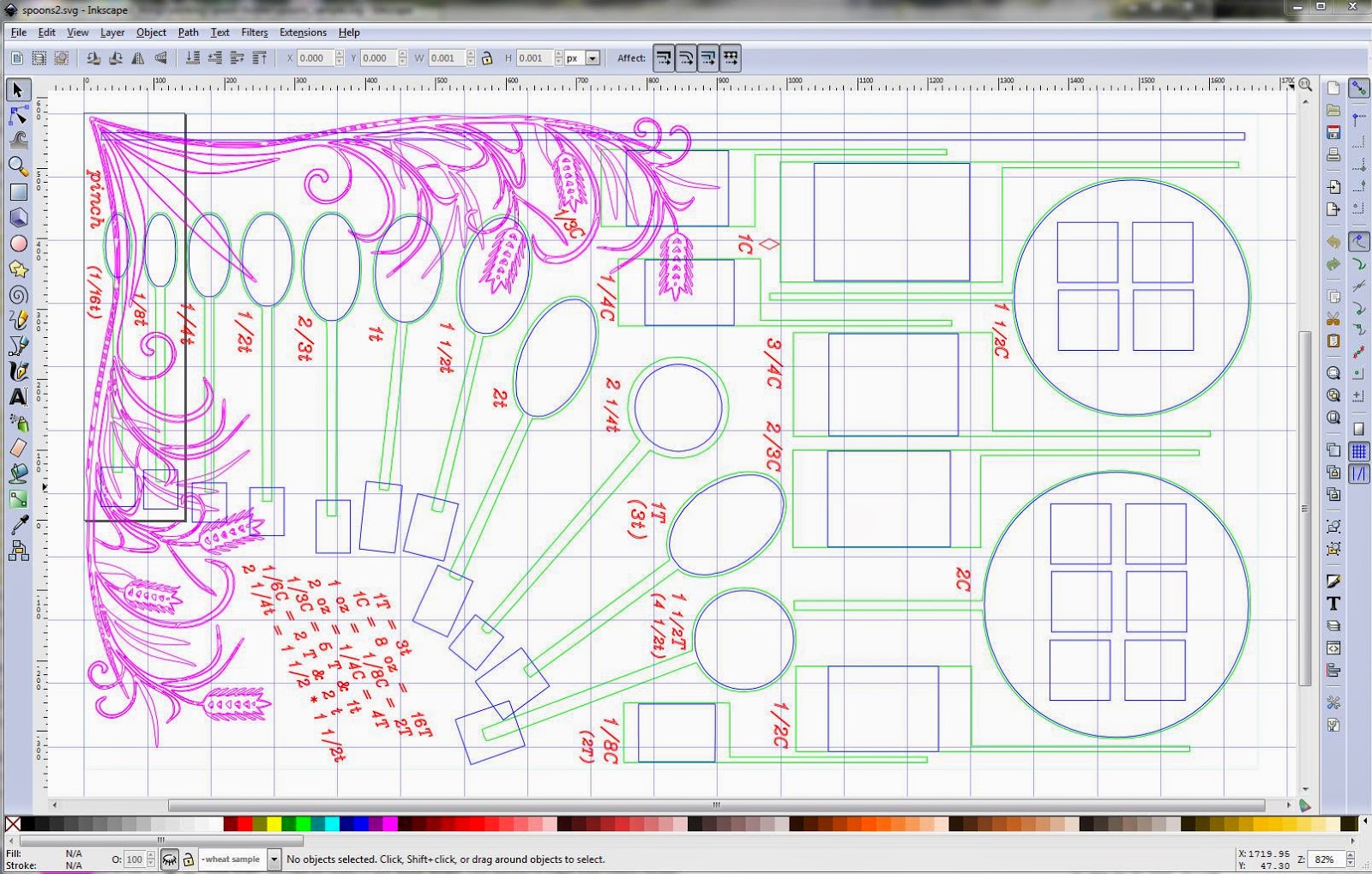Pick yellow swatch in color palette

[x=274, y=824]
